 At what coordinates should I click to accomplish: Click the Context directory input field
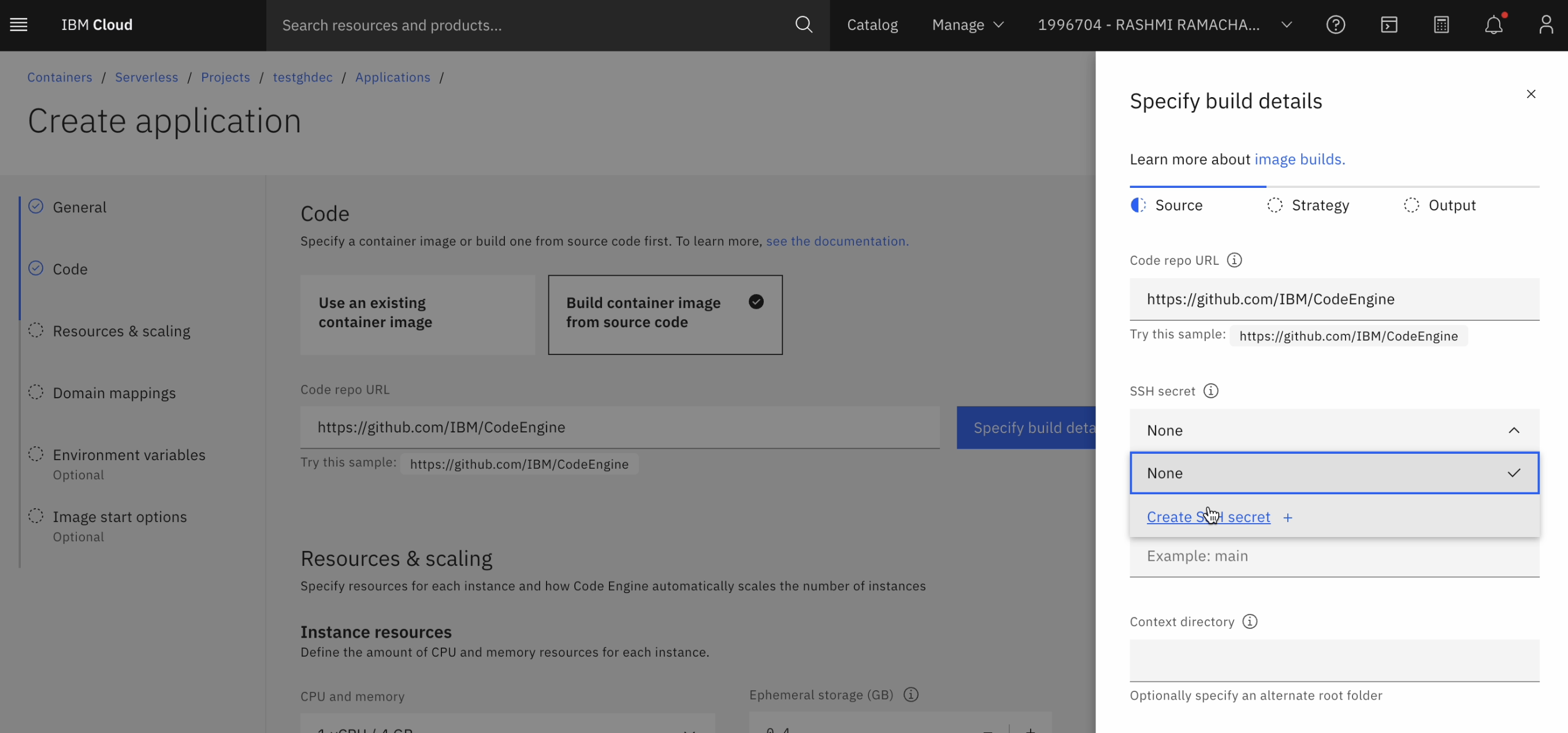pyautogui.click(x=1334, y=661)
